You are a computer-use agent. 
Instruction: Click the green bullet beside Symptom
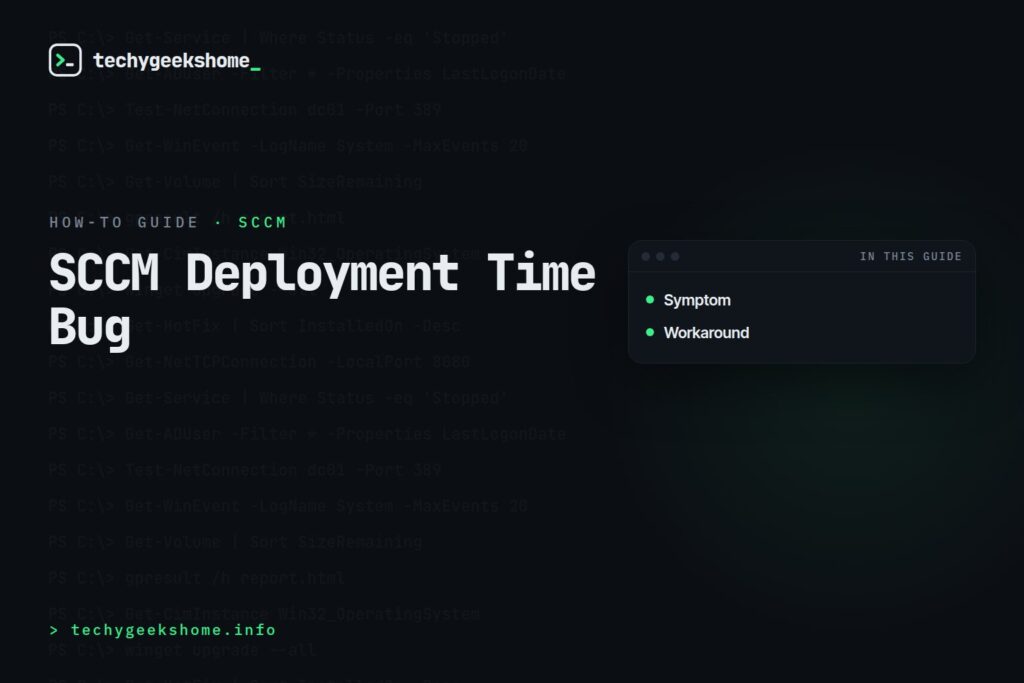[x=650, y=300]
